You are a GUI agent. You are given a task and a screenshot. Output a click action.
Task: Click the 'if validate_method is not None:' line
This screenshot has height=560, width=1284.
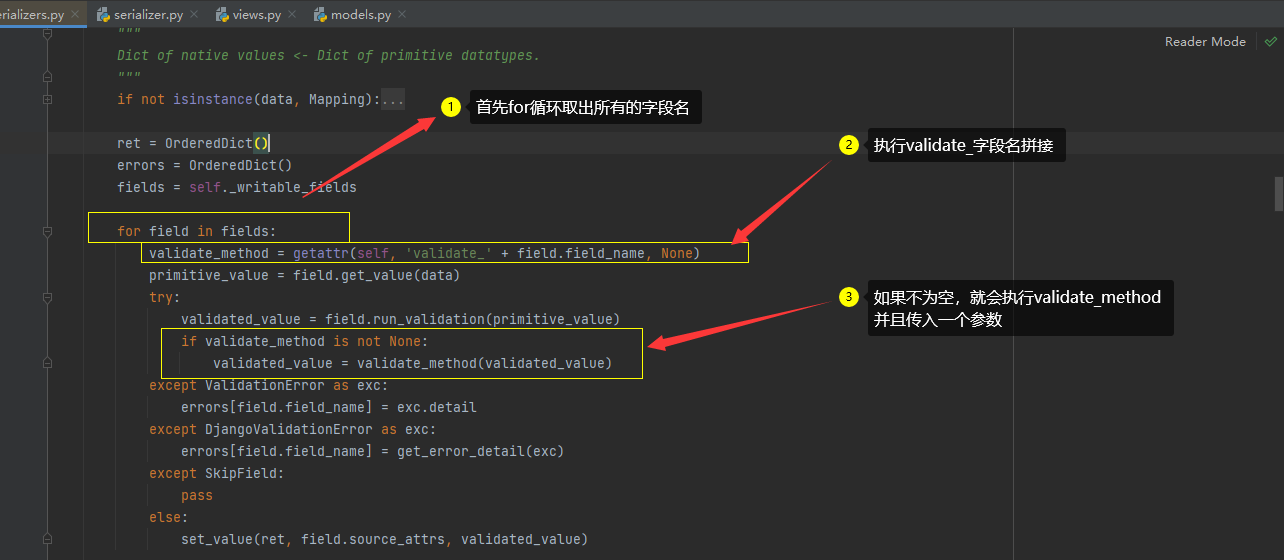(306, 341)
